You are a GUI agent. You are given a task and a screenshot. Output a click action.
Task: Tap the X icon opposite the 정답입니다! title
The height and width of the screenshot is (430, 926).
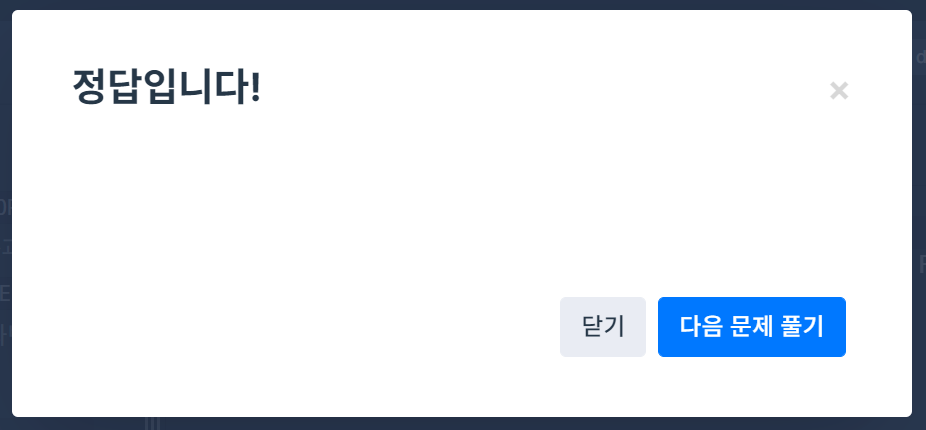[839, 91]
